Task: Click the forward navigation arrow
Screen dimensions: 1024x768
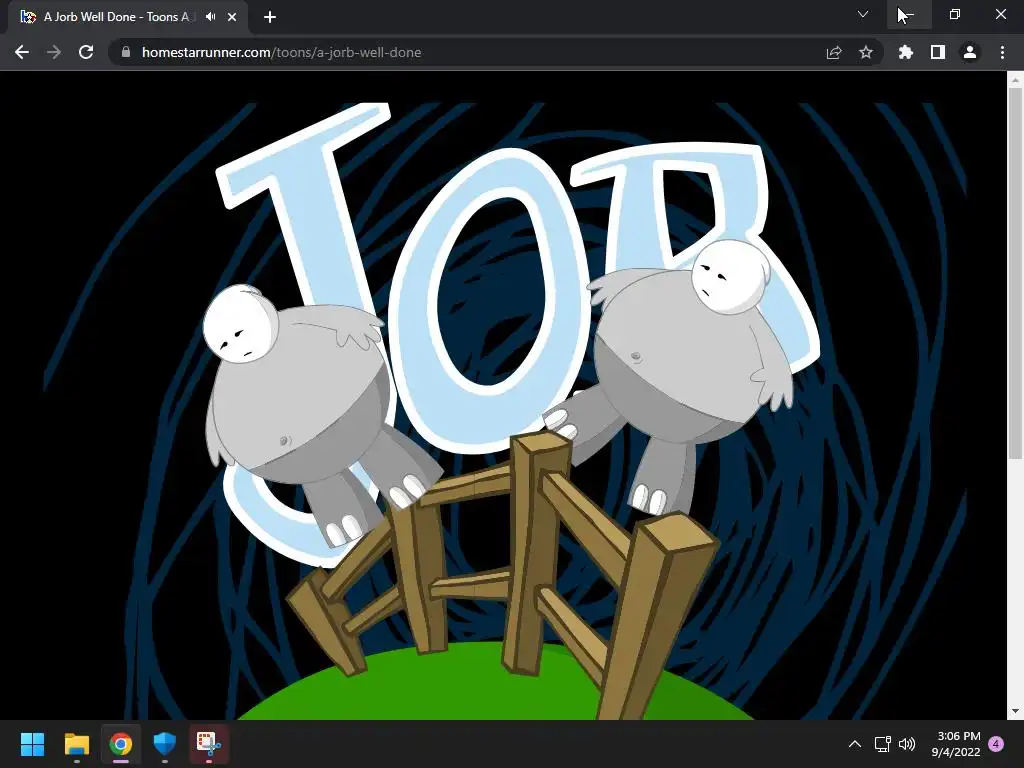Action: (54, 52)
